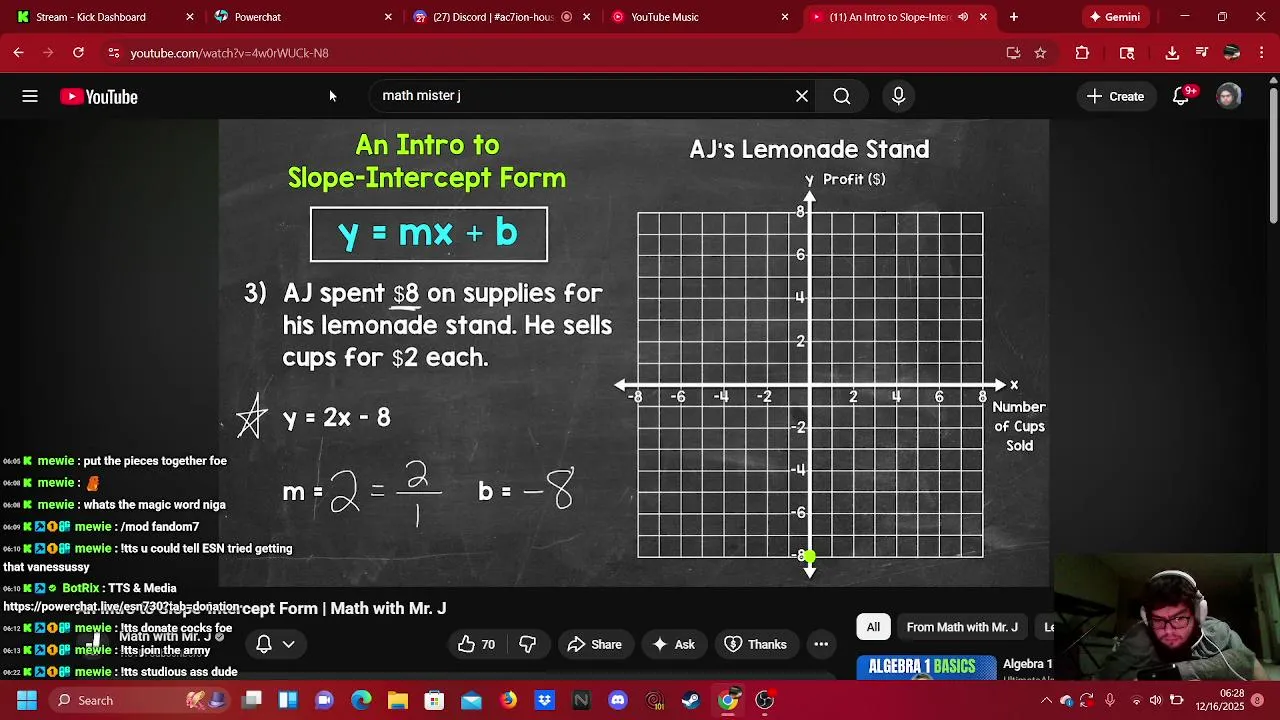The height and width of the screenshot is (720, 1280).
Task: Open Dropbox from taskbar
Action: point(545,700)
